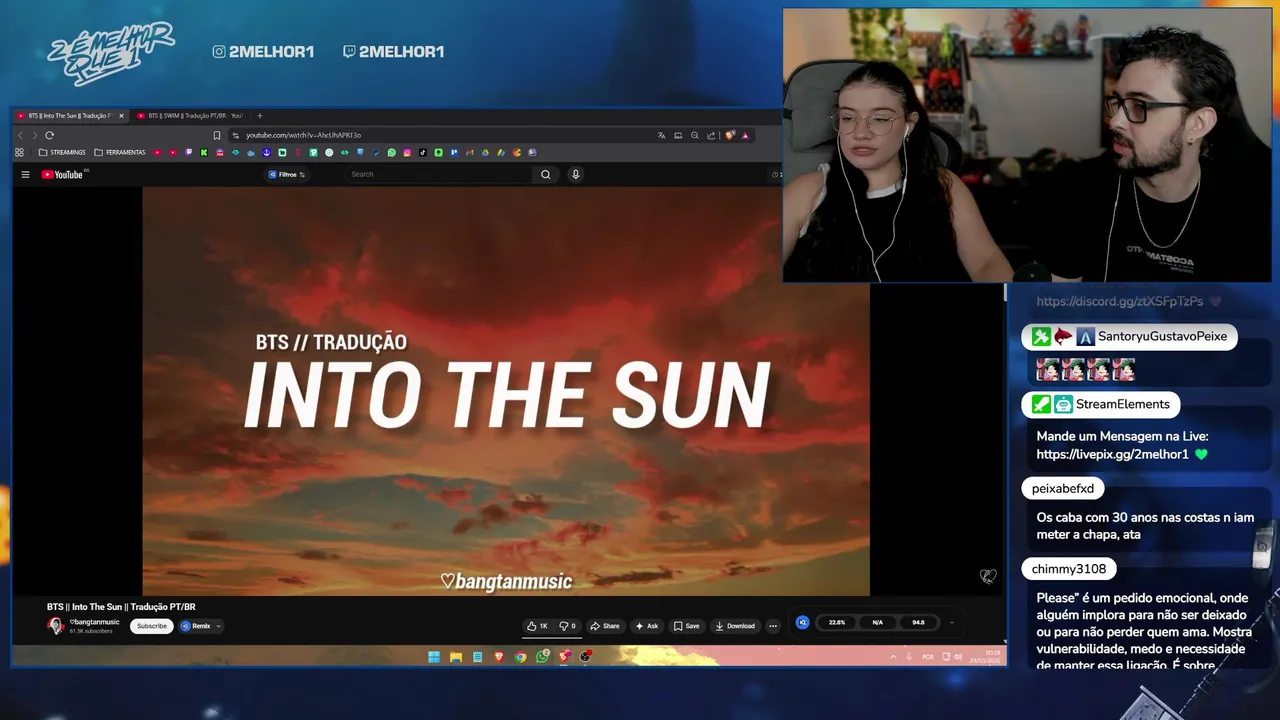Start voice search with microphone icon

pyautogui.click(x=575, y=174)
